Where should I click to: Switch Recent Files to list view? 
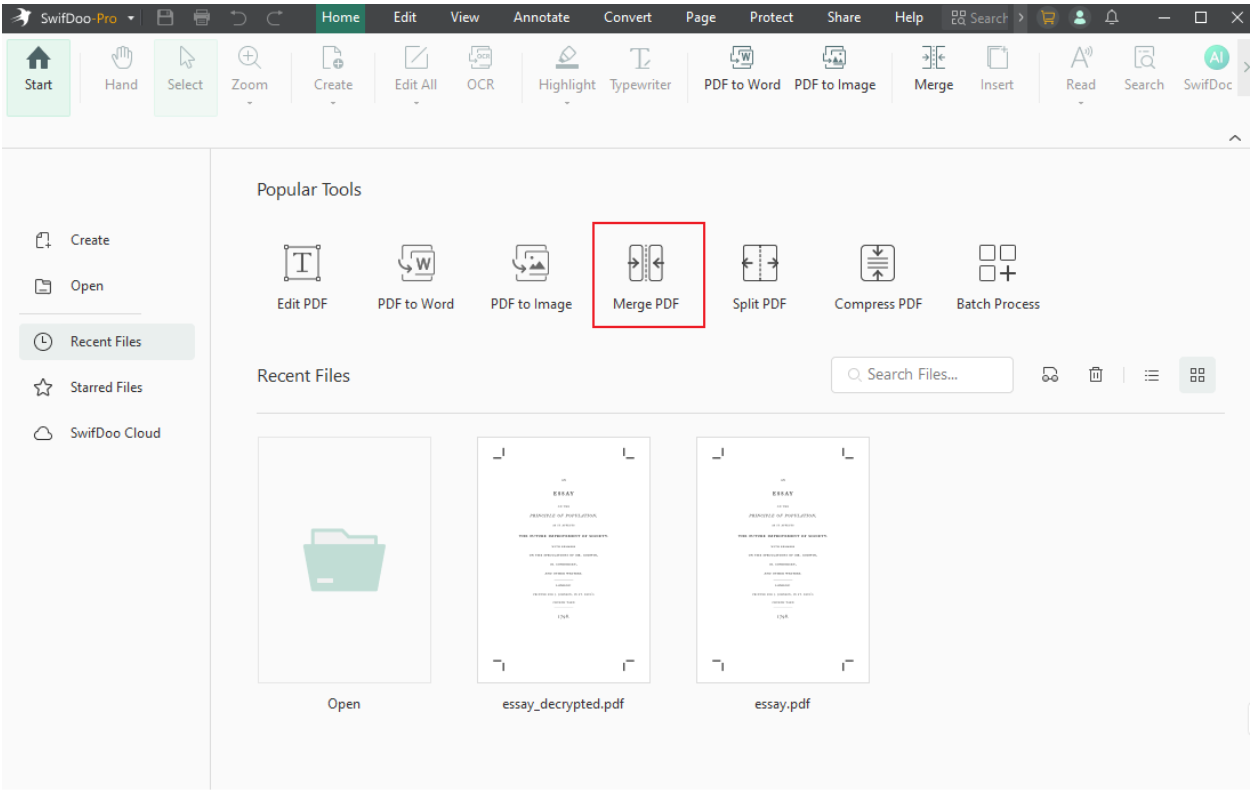tap(1151, 374)
